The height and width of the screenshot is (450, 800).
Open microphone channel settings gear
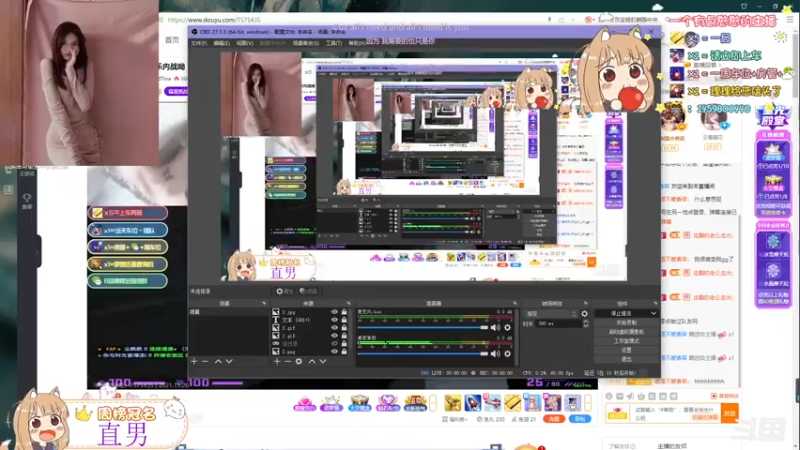click(507, 328)
